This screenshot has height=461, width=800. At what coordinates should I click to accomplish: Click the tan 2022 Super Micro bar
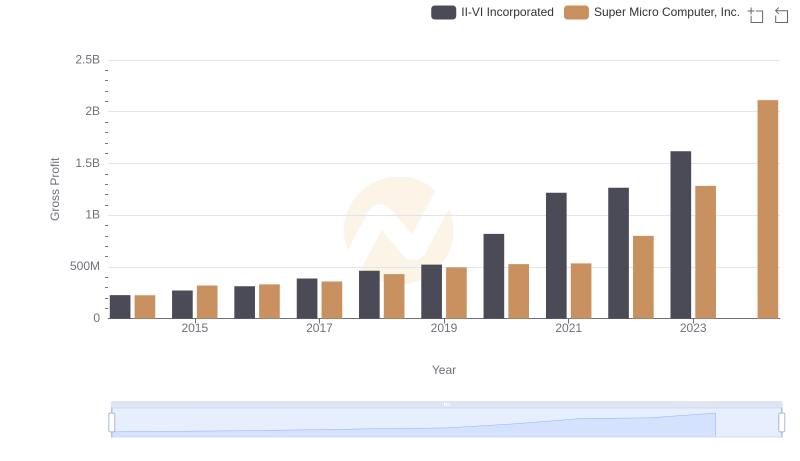pyautogui.click(x=643, y=277)
